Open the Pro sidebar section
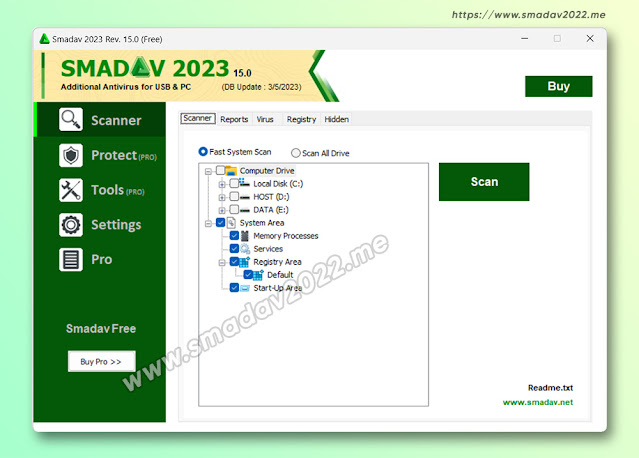639x458 pixels. 100,259
